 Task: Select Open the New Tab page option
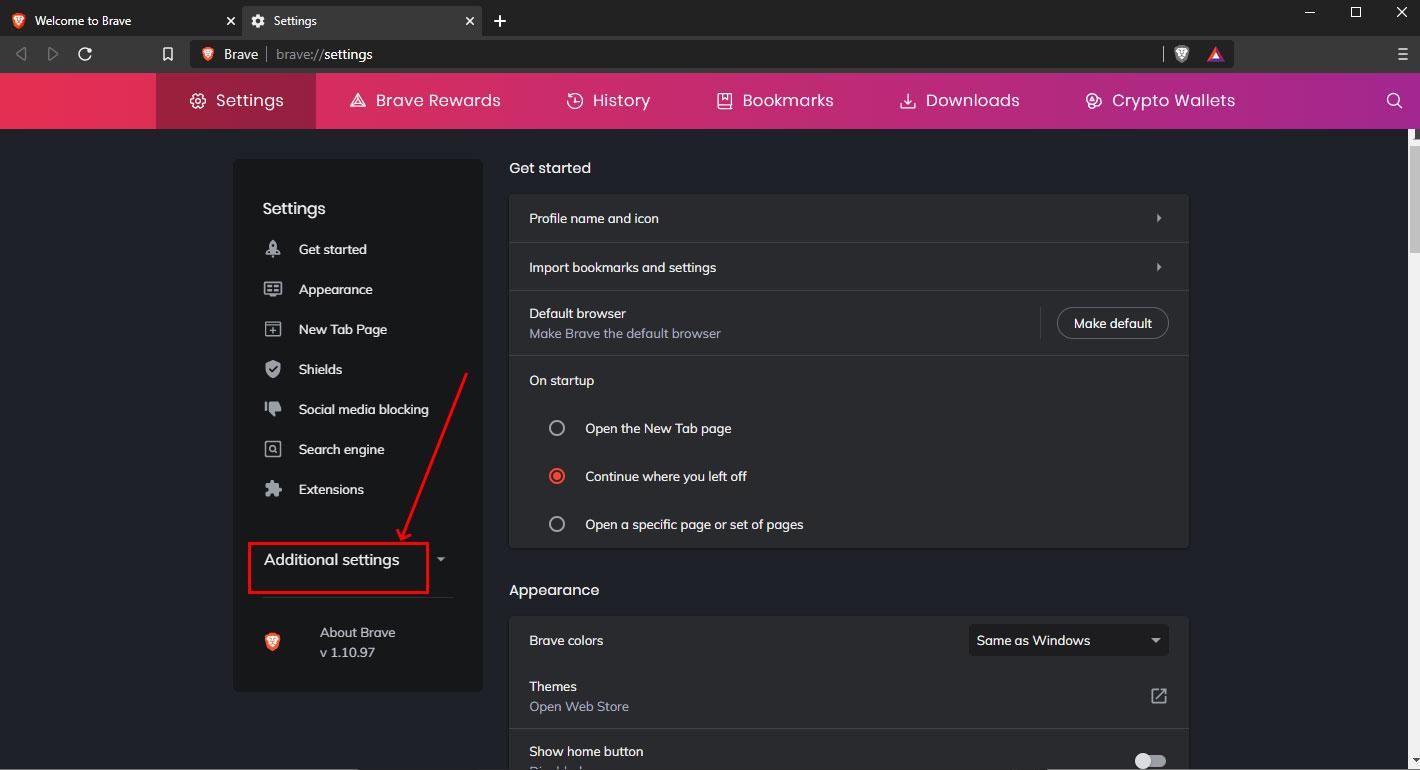557,428
